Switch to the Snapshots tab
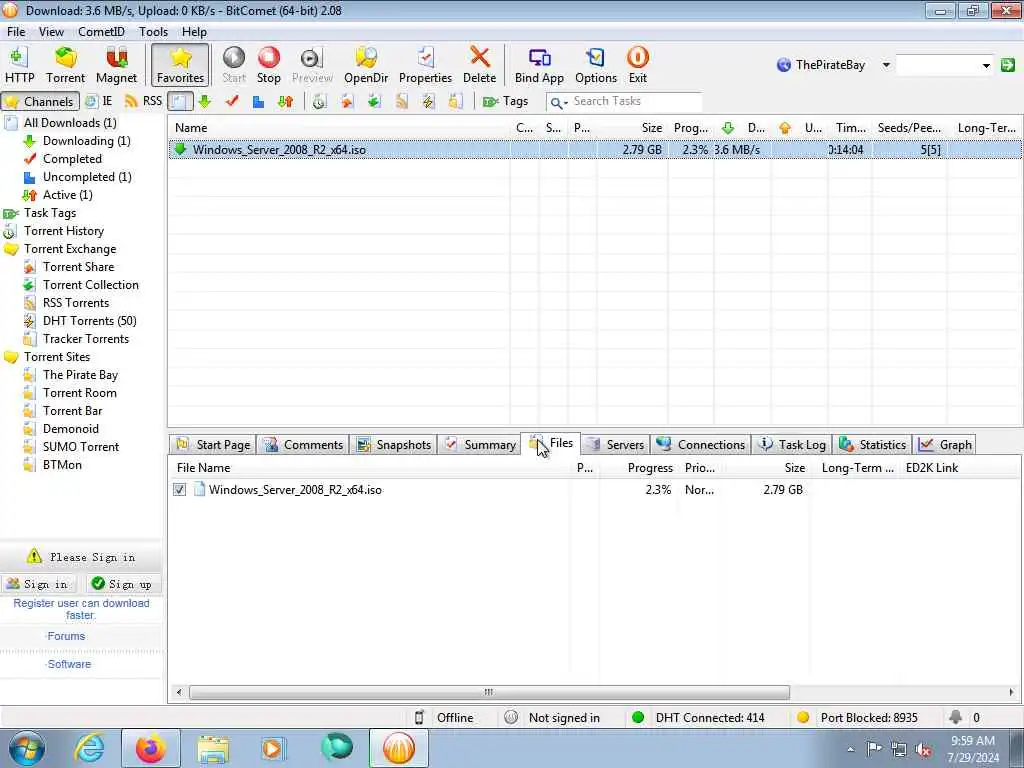 pos(394,445)
